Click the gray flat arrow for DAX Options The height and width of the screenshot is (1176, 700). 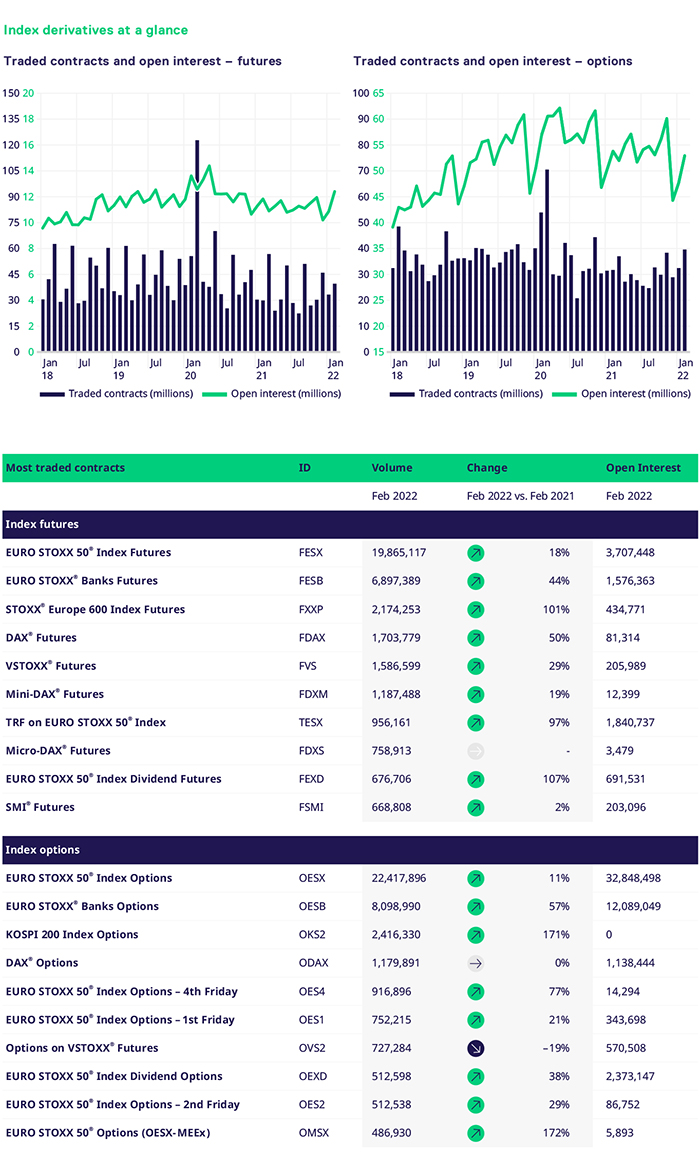point(476,964)
